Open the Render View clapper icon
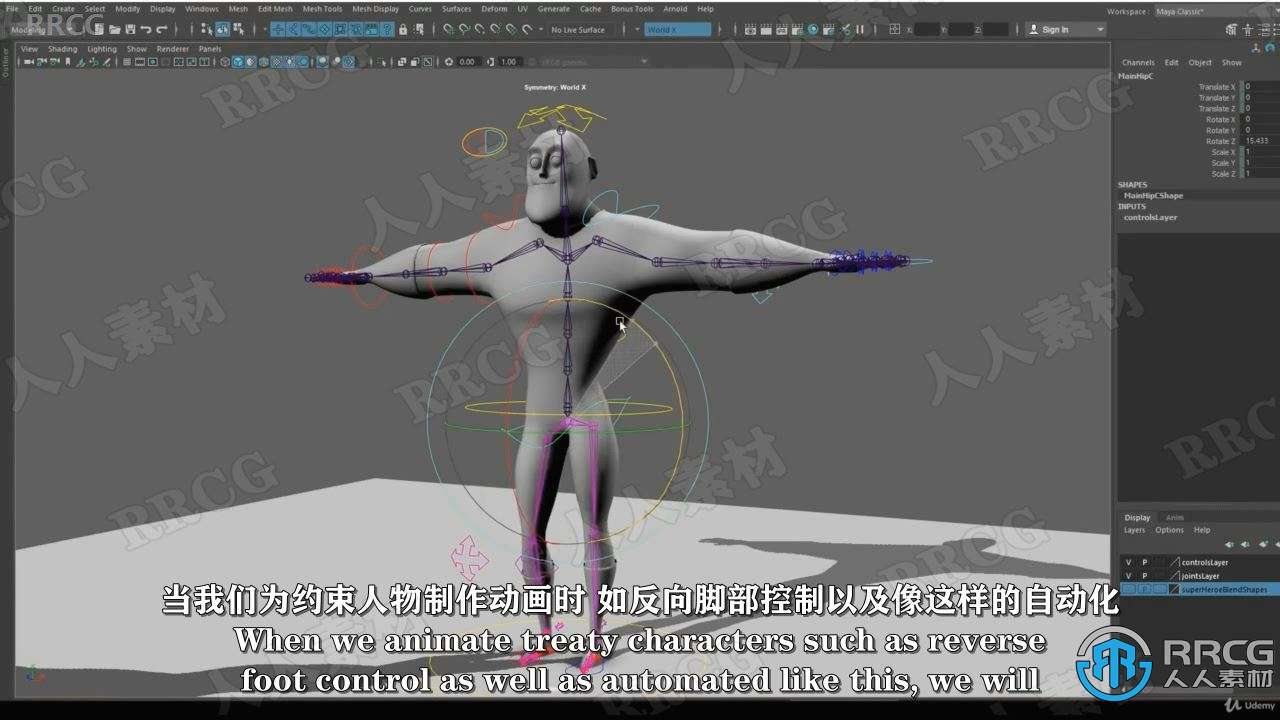The width and height of the screenshot is (1280, 720). point(750,29)
